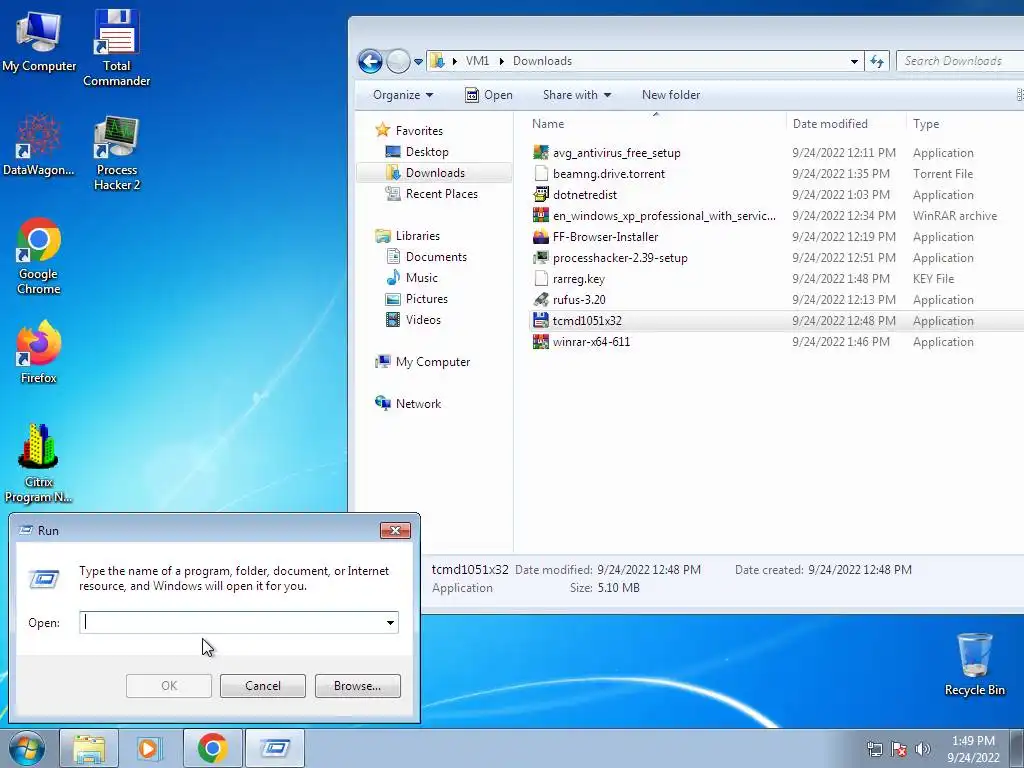Refresh the Downloads folder view

[877, 61]
